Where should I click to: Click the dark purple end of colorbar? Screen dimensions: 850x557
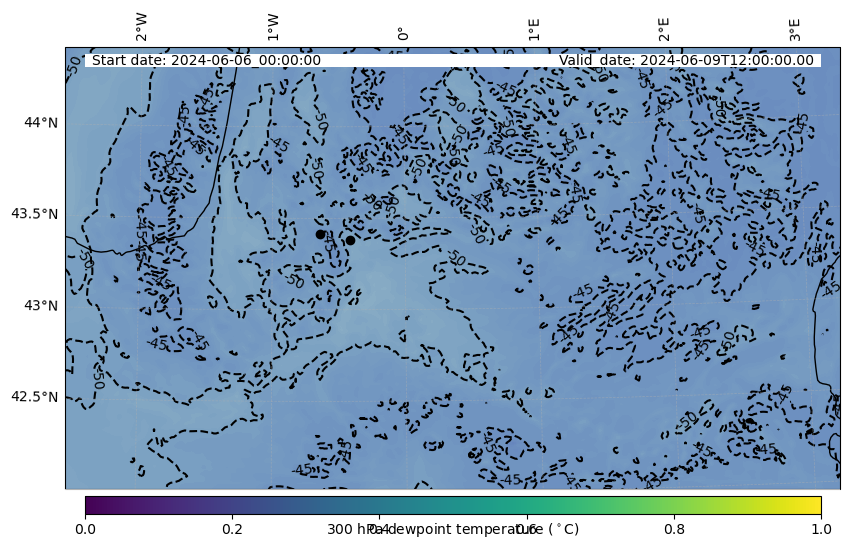pos(90,504)
